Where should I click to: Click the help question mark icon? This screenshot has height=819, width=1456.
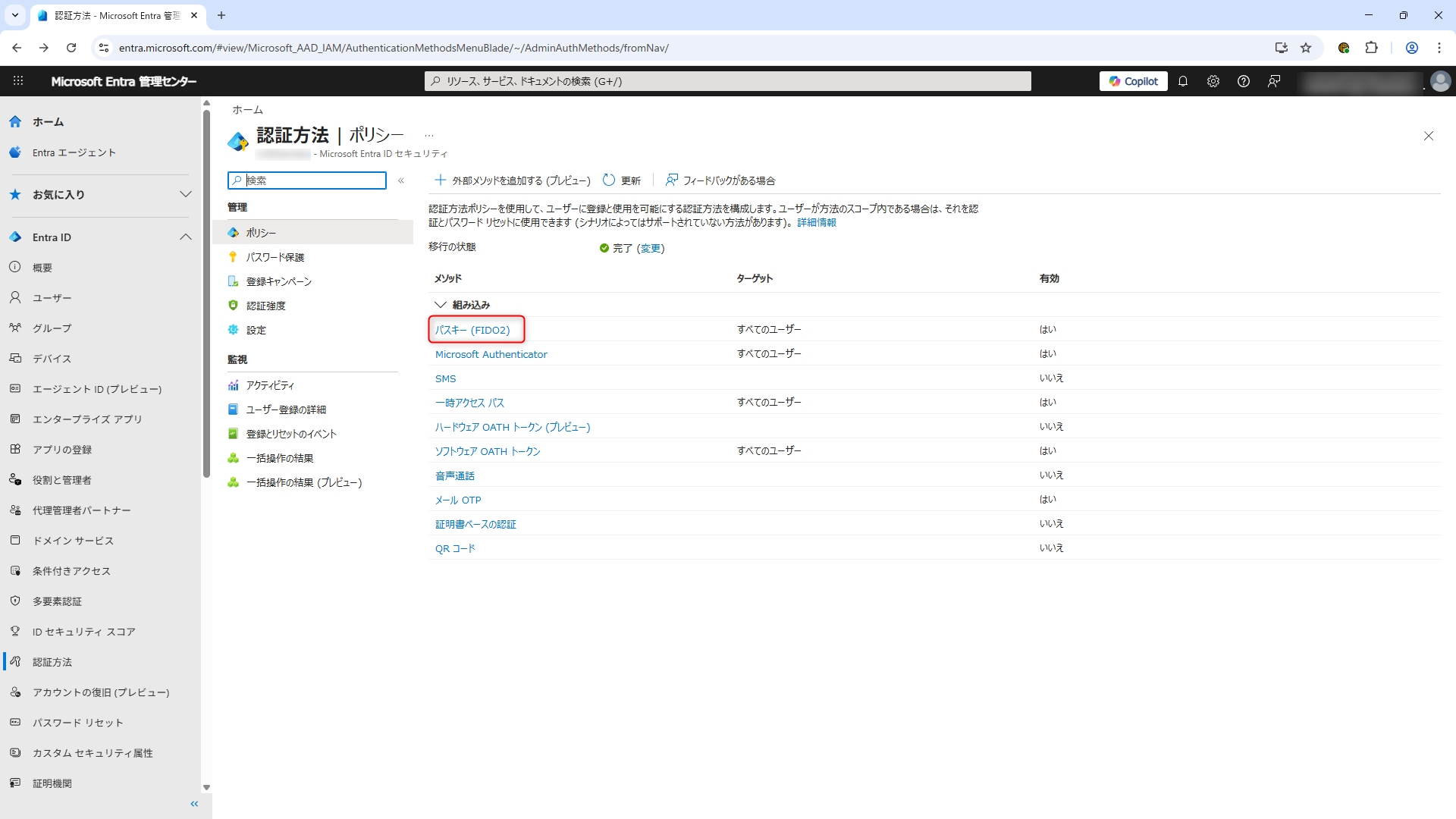pyautogui.click(x=1244, y=81)
